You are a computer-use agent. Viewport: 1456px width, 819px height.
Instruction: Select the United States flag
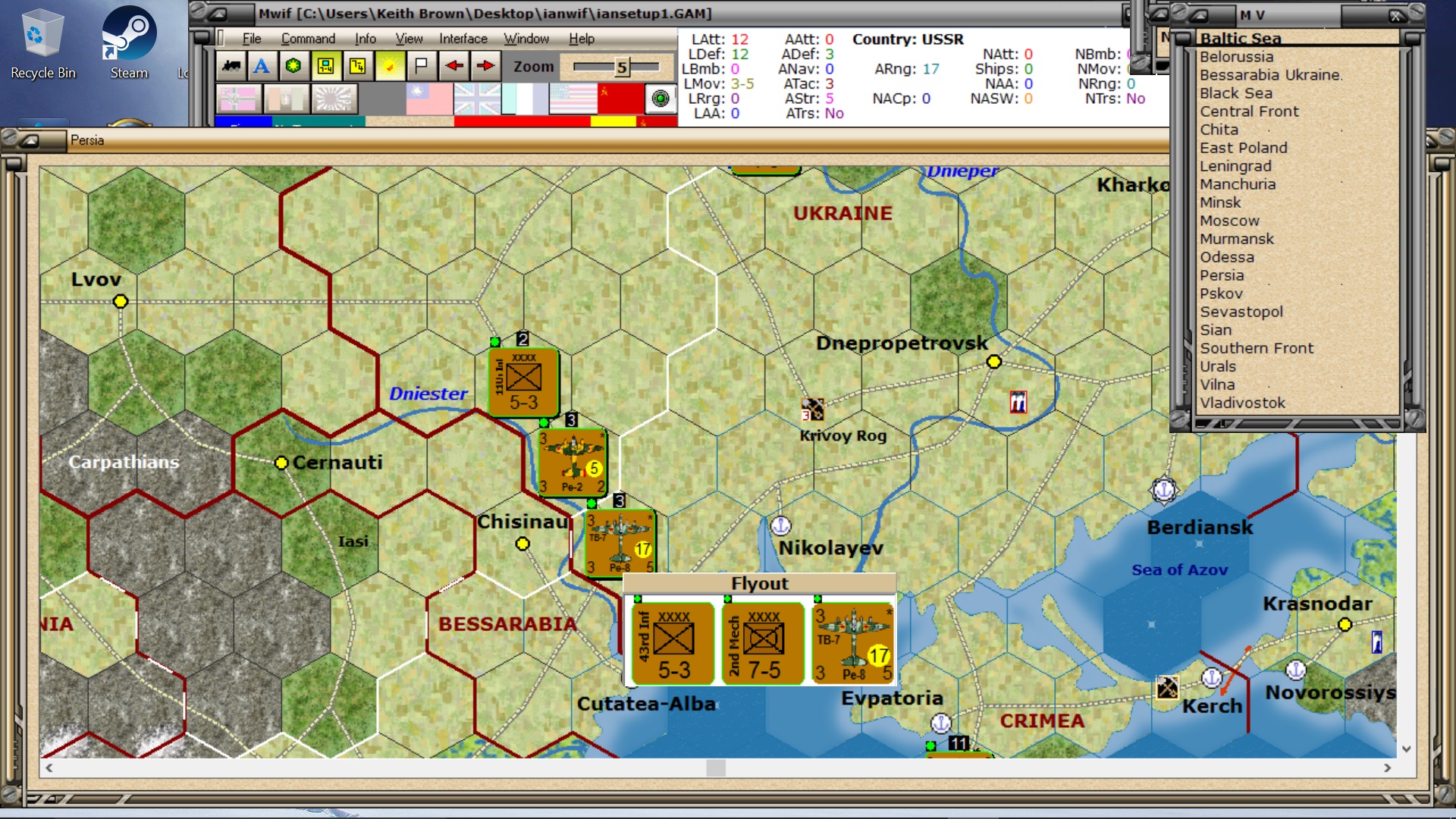pyautogui.click(x=573, y=99)
